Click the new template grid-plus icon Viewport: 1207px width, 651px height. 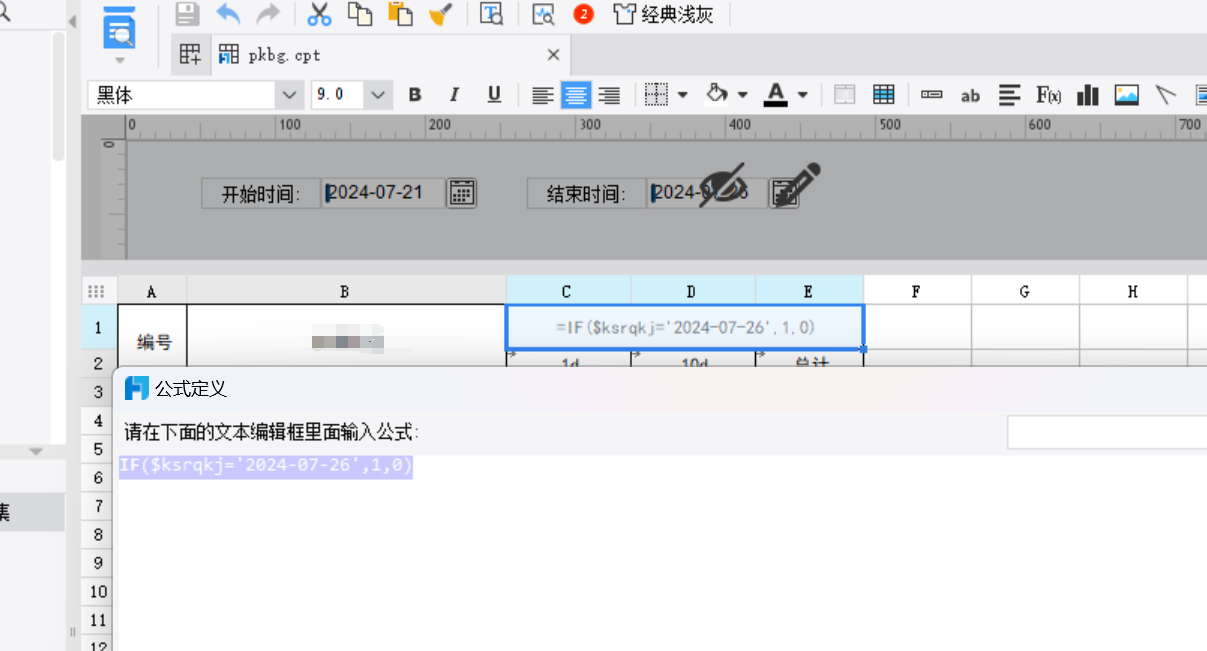point(190,55)
